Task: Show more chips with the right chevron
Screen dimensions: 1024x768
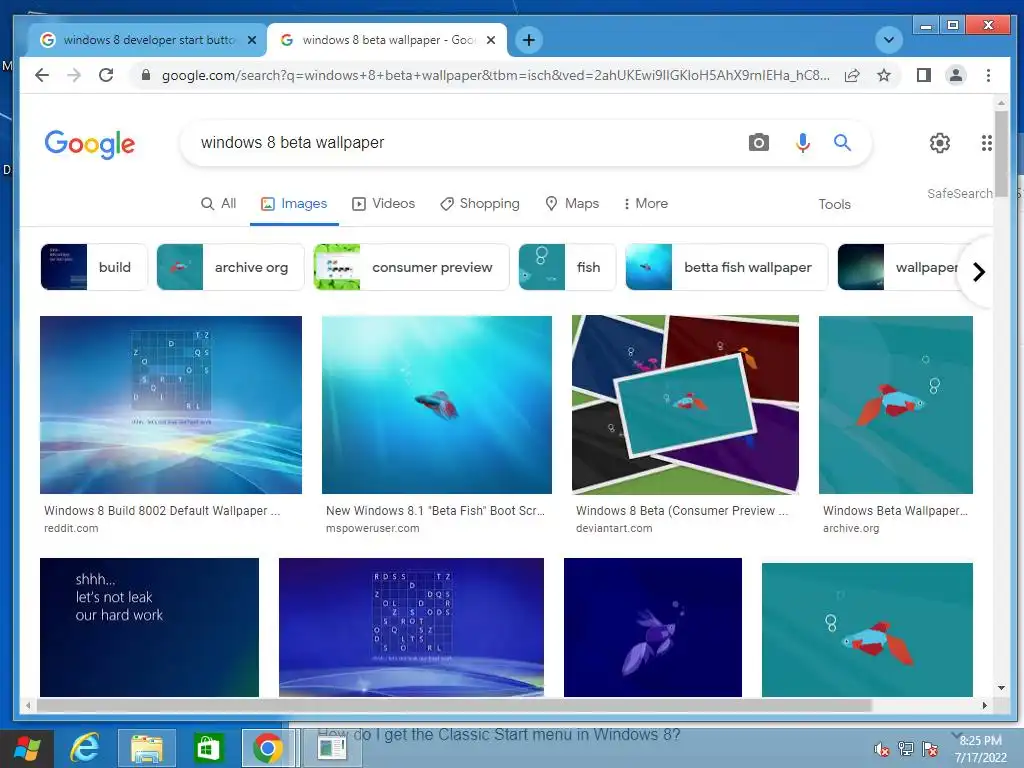Action: (978, 272)
